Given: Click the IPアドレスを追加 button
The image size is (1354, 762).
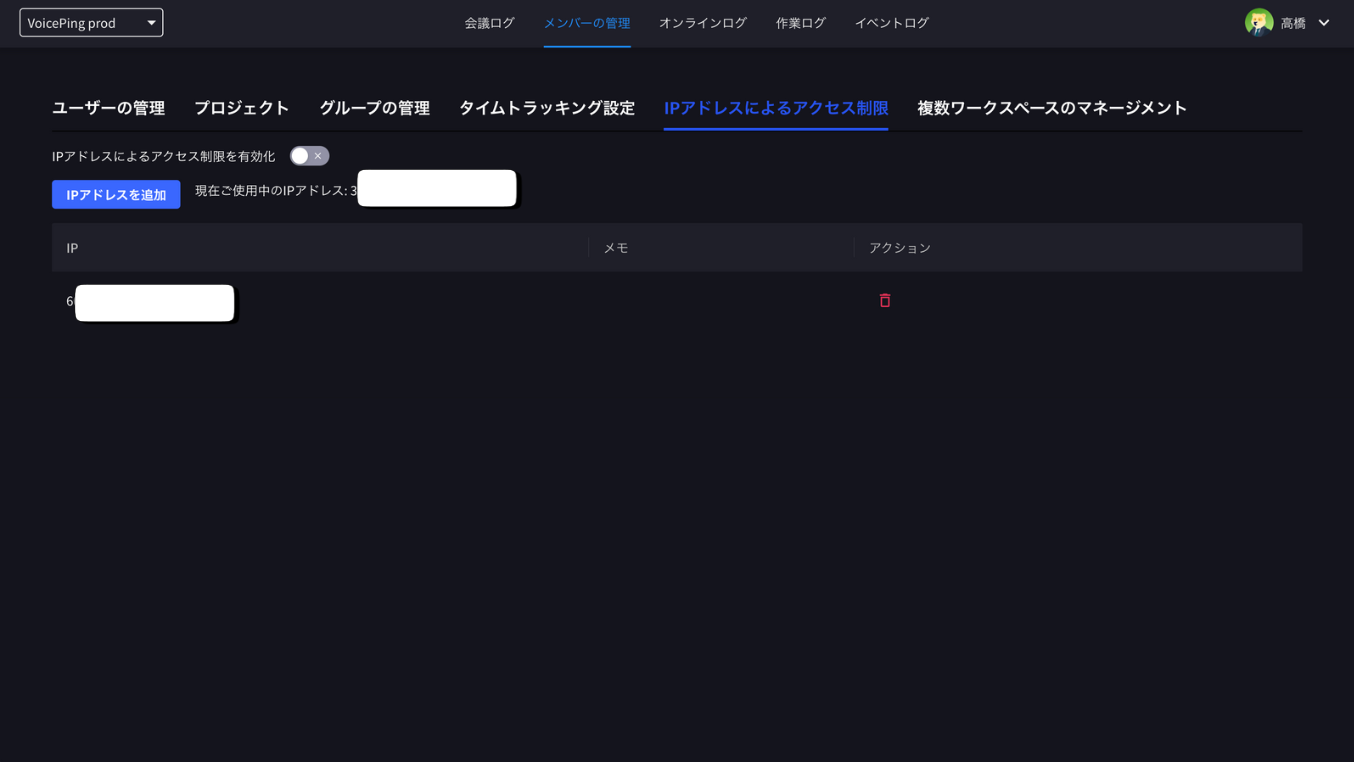Looking at the screenshot, I should (x=116, y=194).
